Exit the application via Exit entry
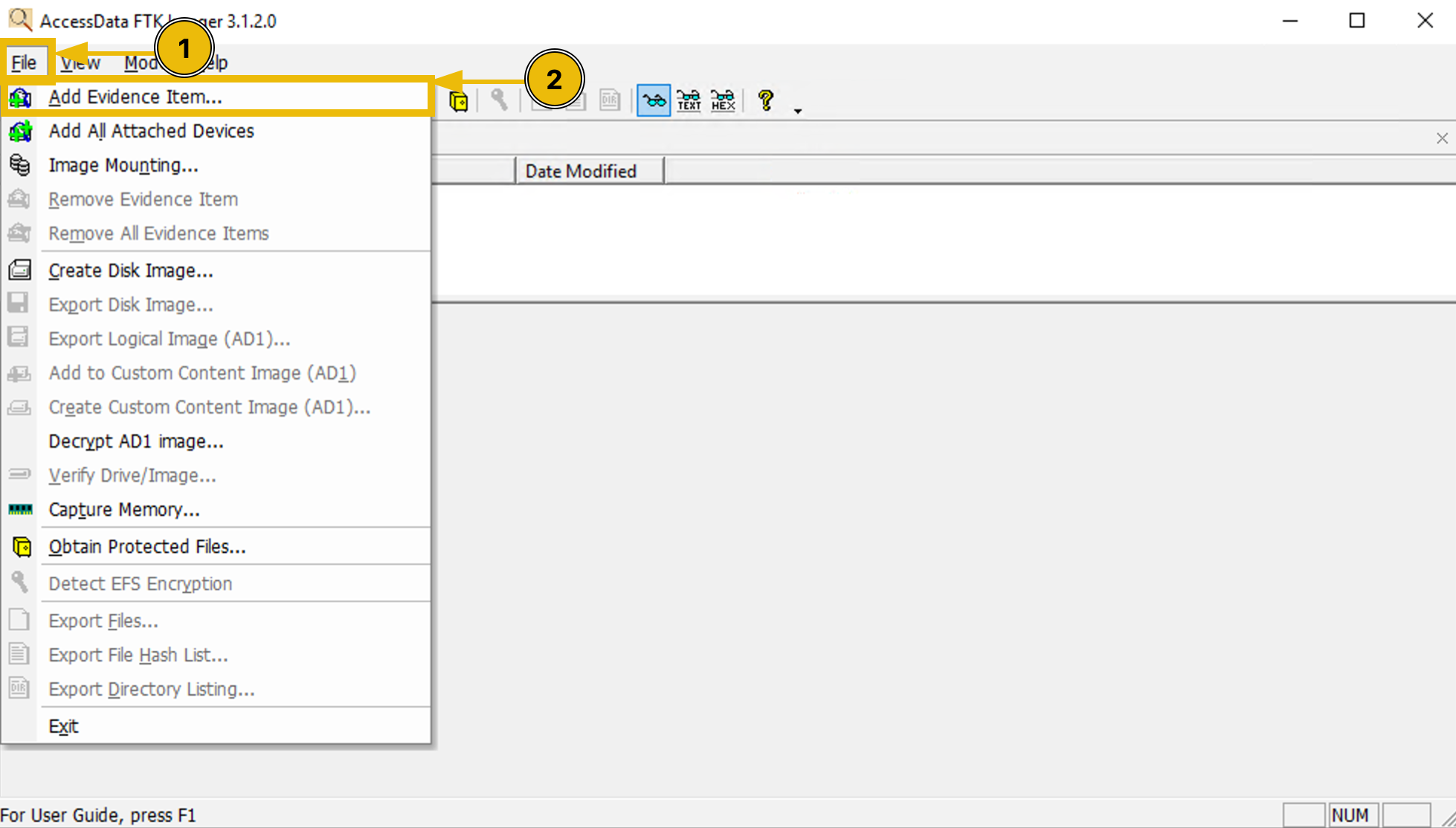This screenshot has width=1456, height=828. (x=216, y=726)
